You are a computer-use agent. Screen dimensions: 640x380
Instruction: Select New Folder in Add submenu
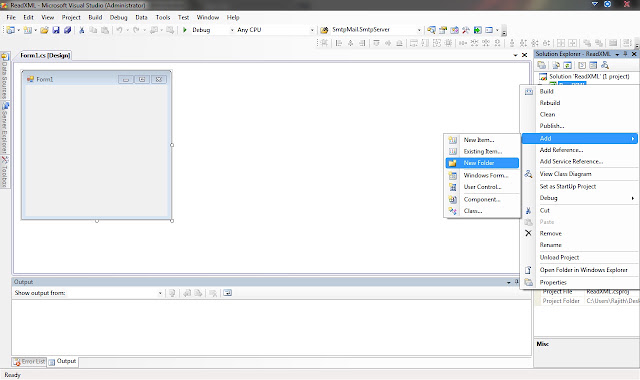482,163
